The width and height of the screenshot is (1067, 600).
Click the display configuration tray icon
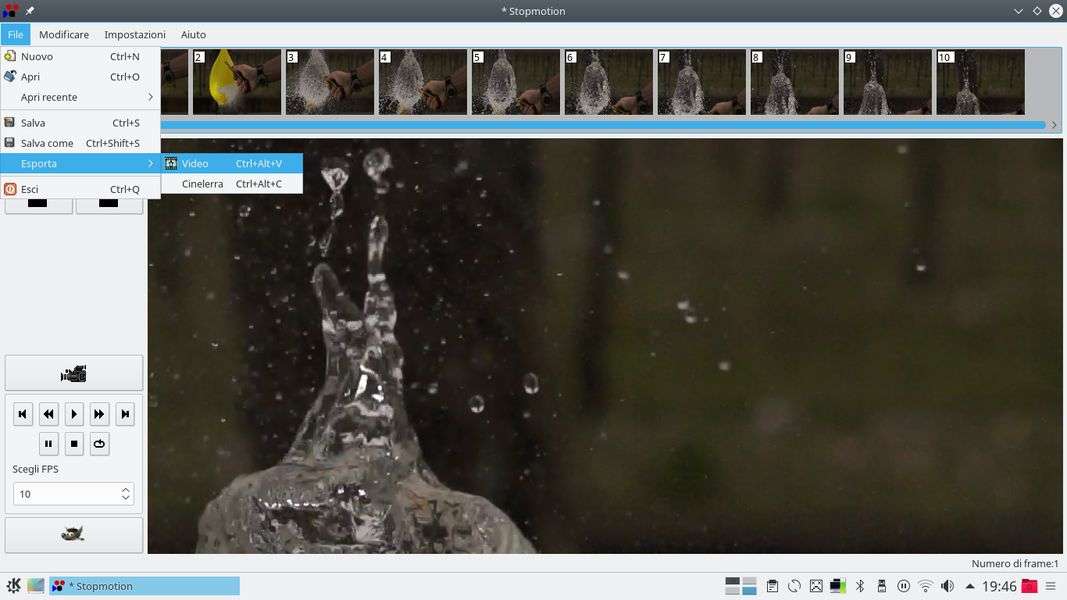tap(838, 586)
